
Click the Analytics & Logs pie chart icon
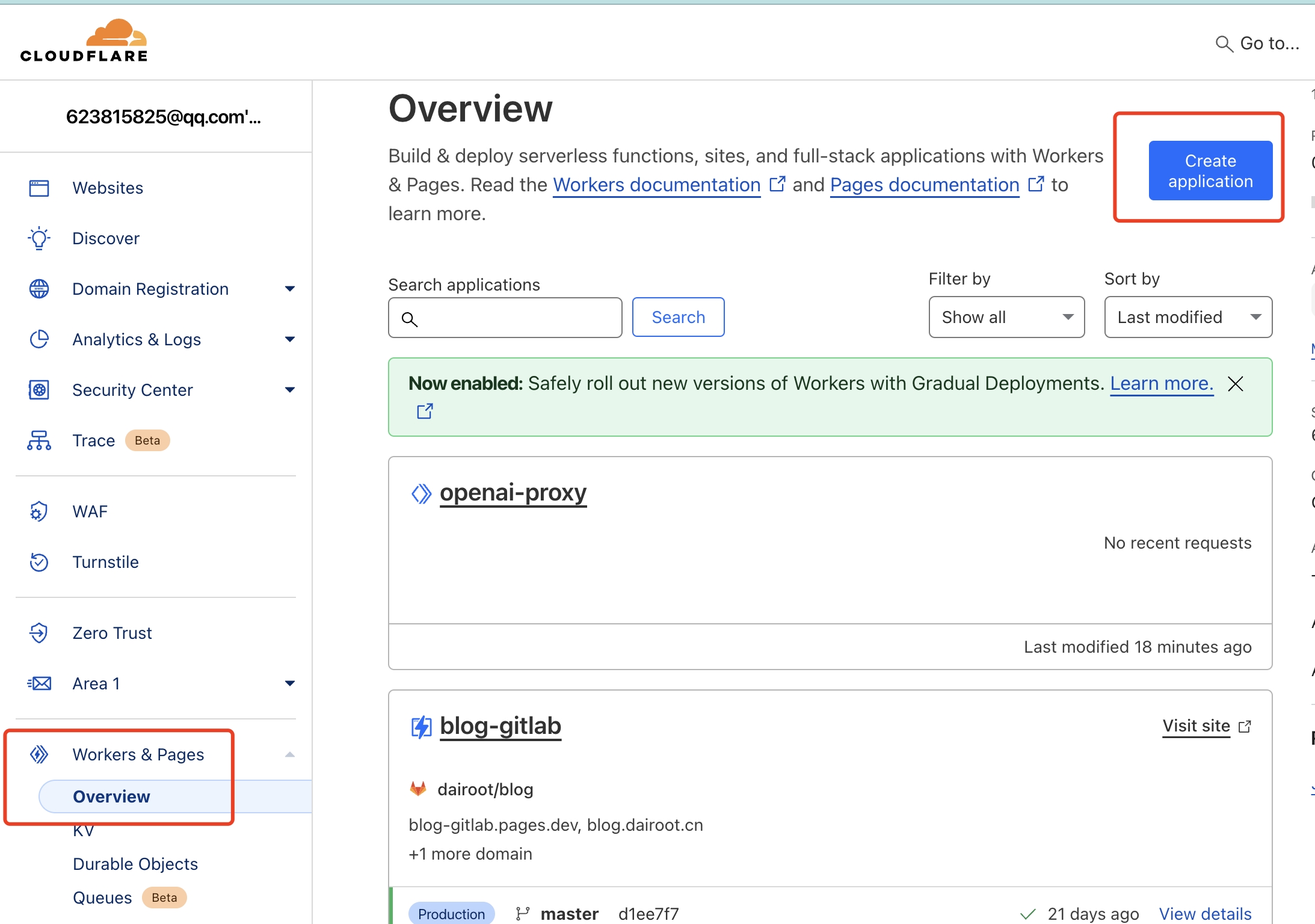tap(39, 340)
